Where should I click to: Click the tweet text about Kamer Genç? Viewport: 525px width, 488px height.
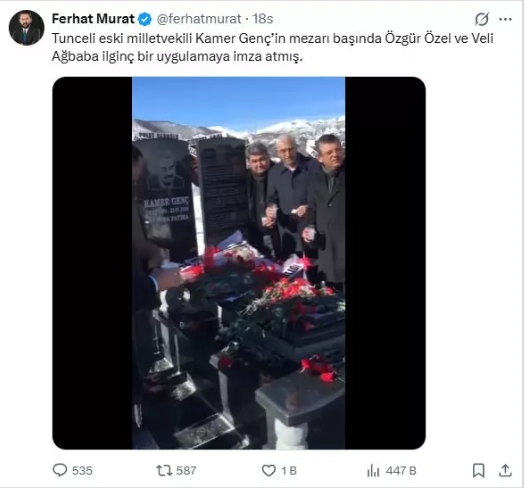point(273,47)
